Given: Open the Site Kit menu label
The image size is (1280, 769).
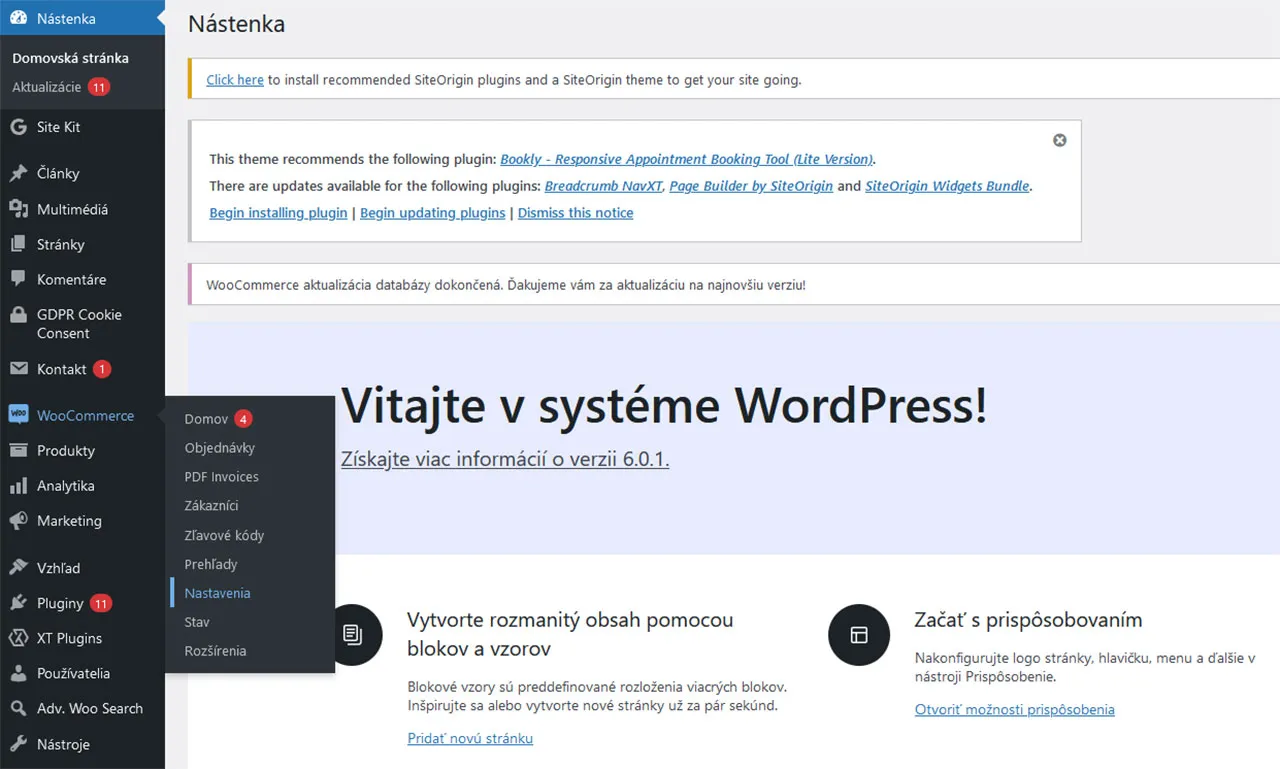Looking at the screenshot, I should [59, 127].
